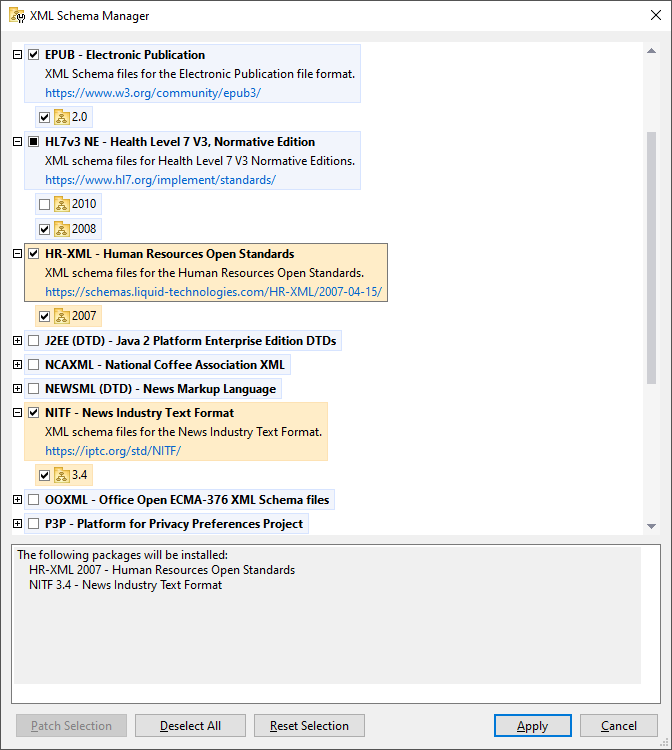Click the schema folder icon beside version 2.0
Image resolution: width=672 pixels, height=750 pixels.
point(61,117)
